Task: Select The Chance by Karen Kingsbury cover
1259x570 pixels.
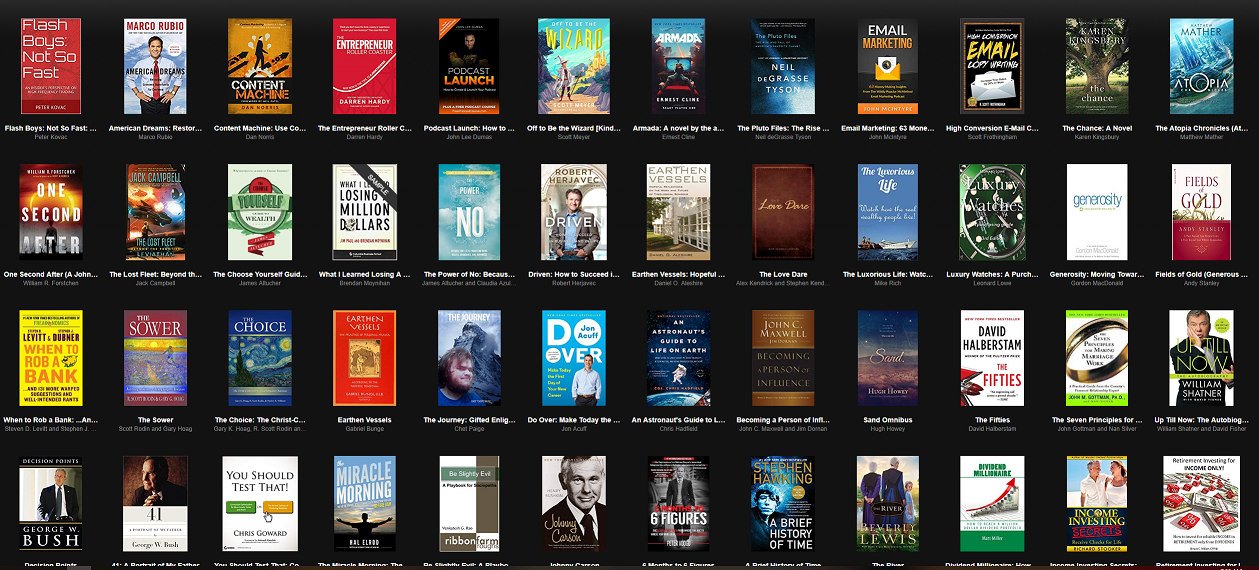Action: (x=1097, y=66)
